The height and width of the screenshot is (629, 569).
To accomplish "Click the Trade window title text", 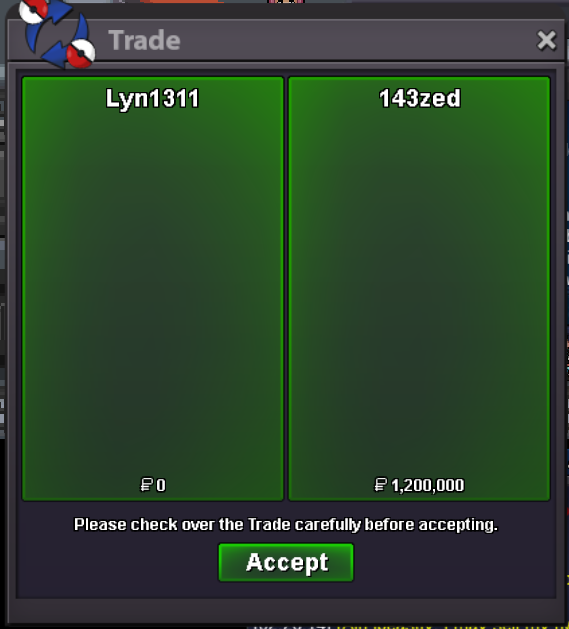I will [144, 40].
